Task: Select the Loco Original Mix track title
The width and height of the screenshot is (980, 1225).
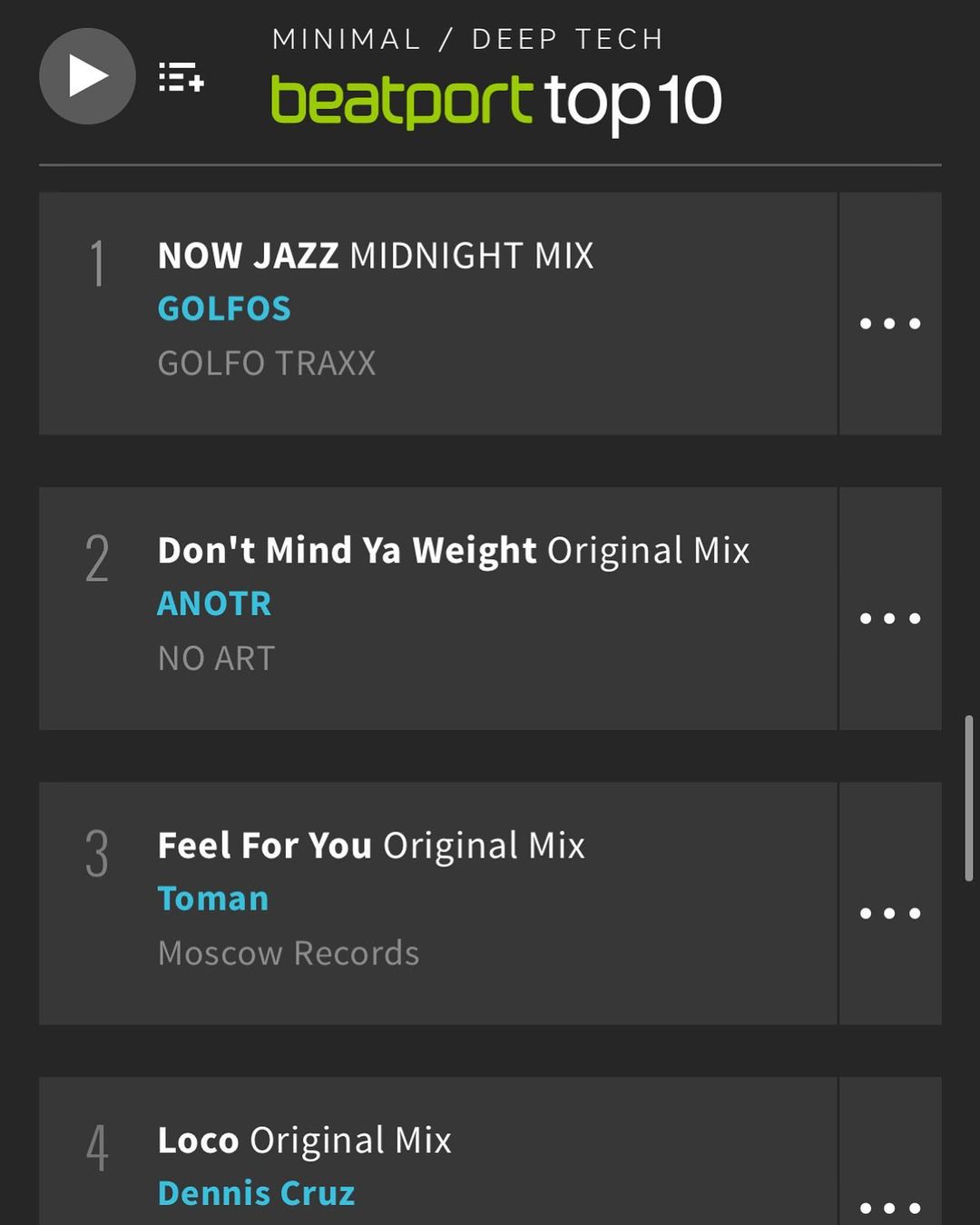Action: tap(304, 1141)
